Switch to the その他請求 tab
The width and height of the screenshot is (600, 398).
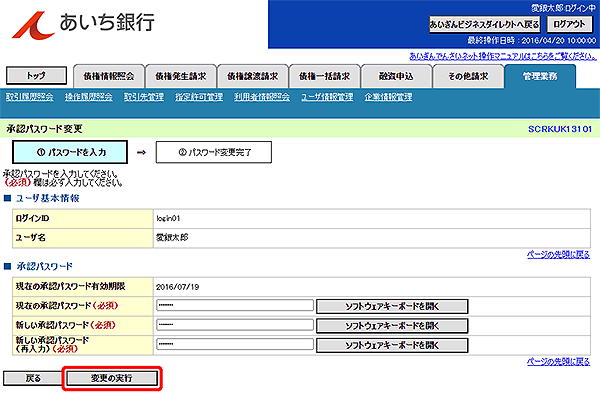(468, 77)
